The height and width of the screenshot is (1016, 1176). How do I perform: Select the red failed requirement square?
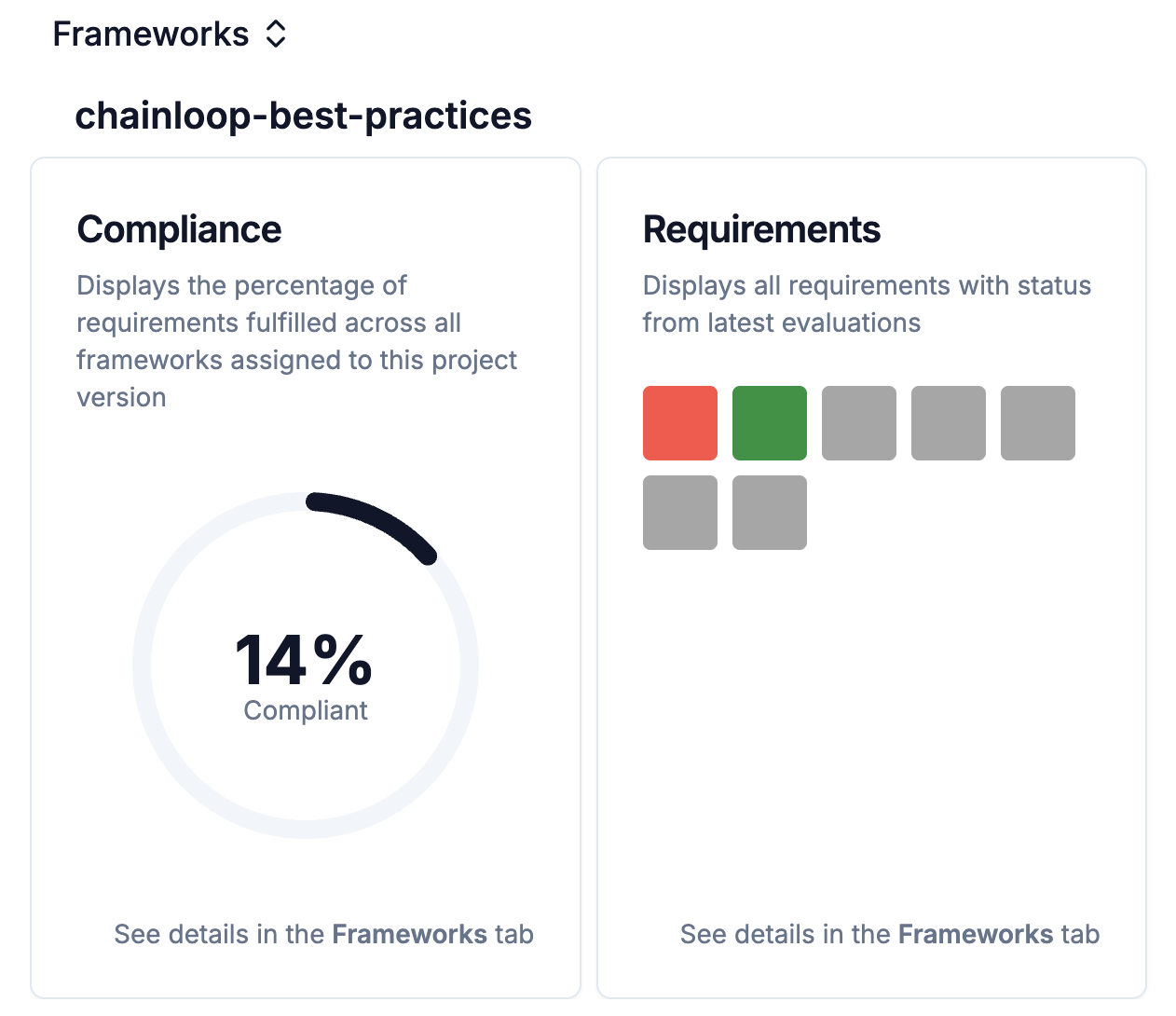(680, 423)
